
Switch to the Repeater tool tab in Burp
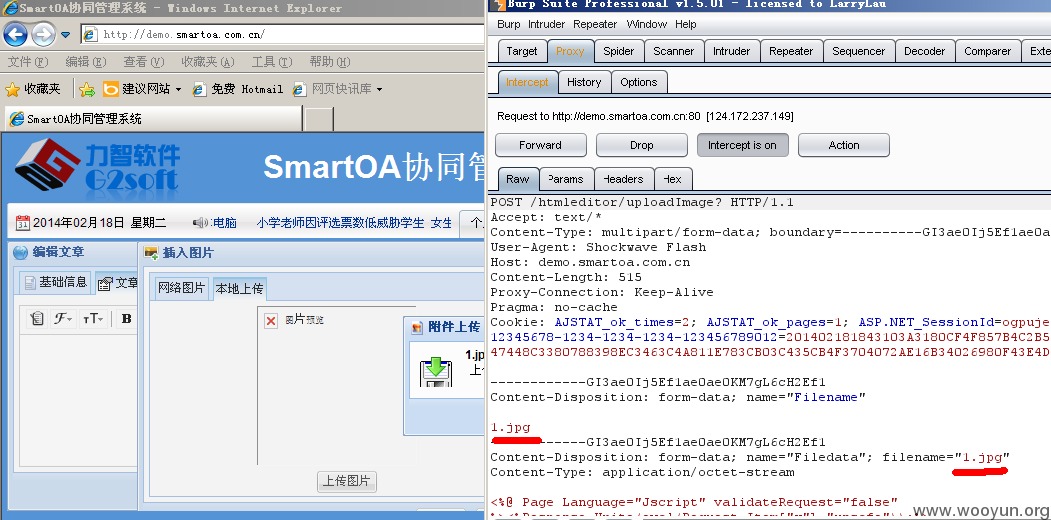click(791, 52)
